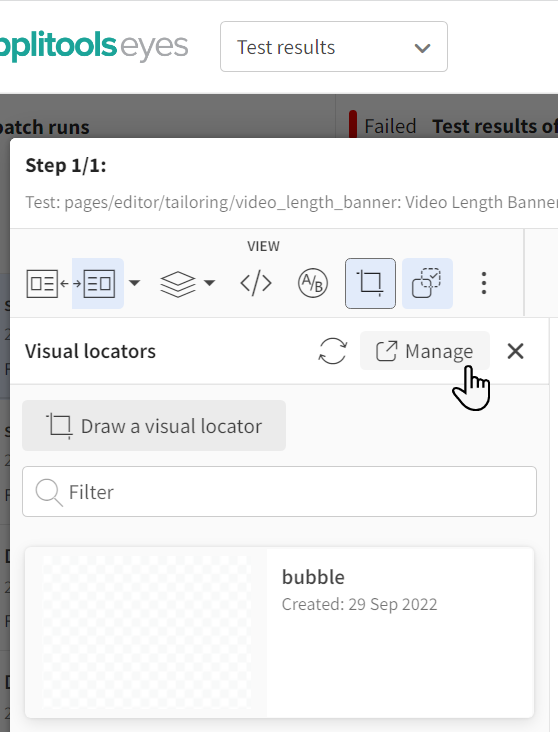Select the bubble locator thumbnail
558x732 pixels.
tap(147, 633)
